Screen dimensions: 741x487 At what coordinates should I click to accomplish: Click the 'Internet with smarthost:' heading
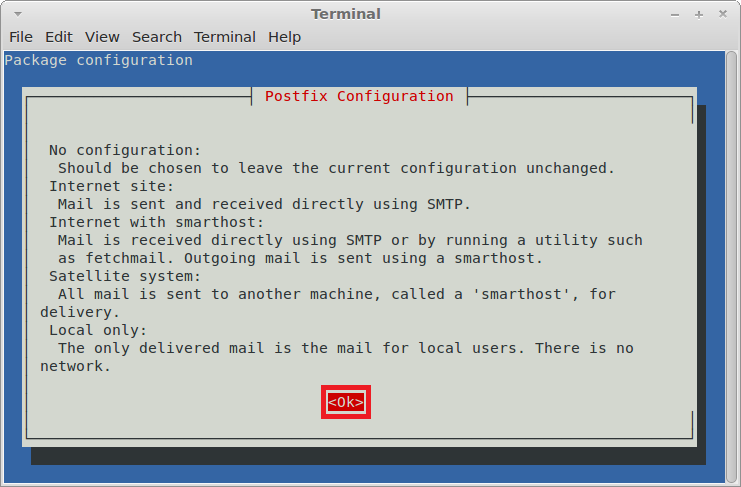pyautogui.click(x=156, y=222)
